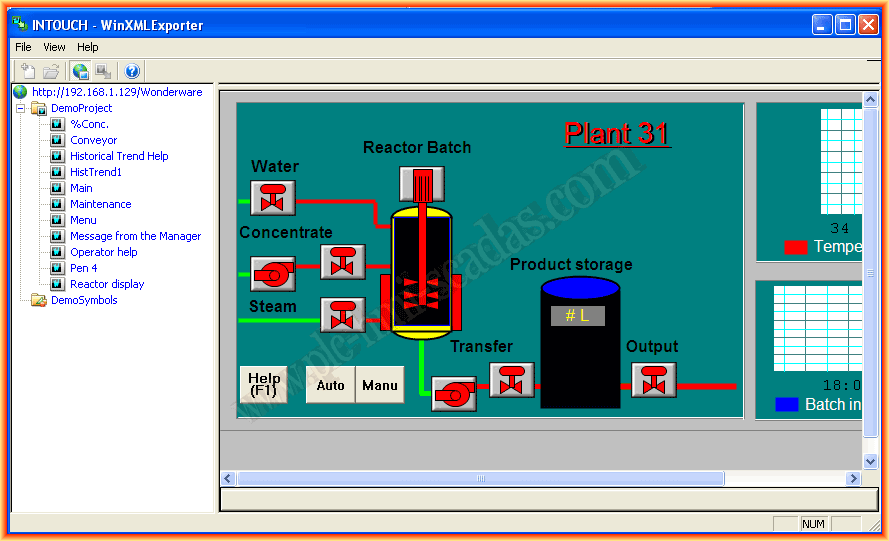The width and height of the screenshot is (889, 541).
Task: Click the new document toolbar icon
Action: 28,71
